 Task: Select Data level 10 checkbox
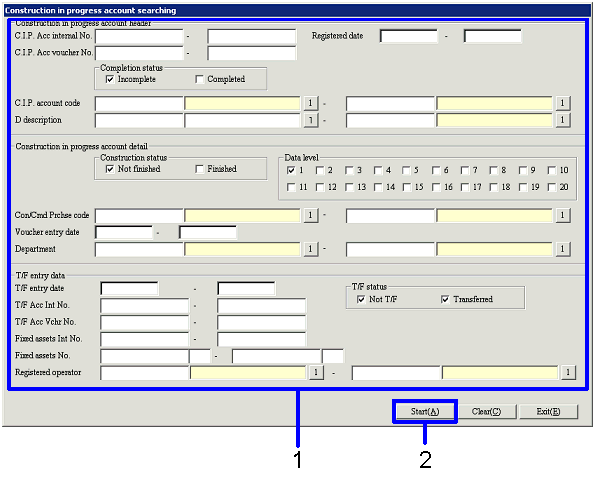click(x=552, y=170)
